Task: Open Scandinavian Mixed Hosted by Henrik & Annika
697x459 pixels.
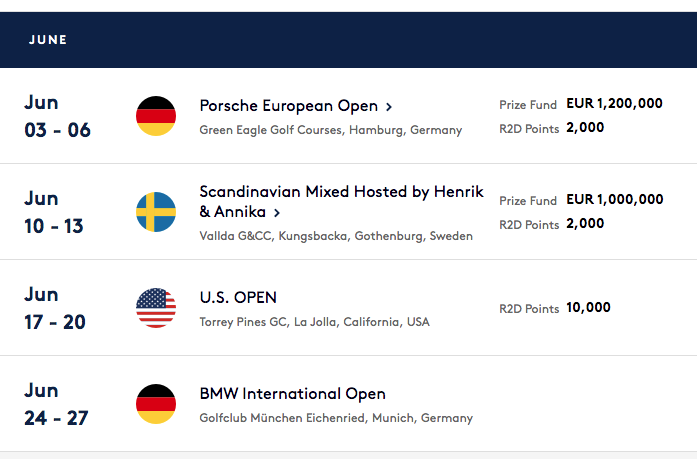Action: tap(341, 192)
